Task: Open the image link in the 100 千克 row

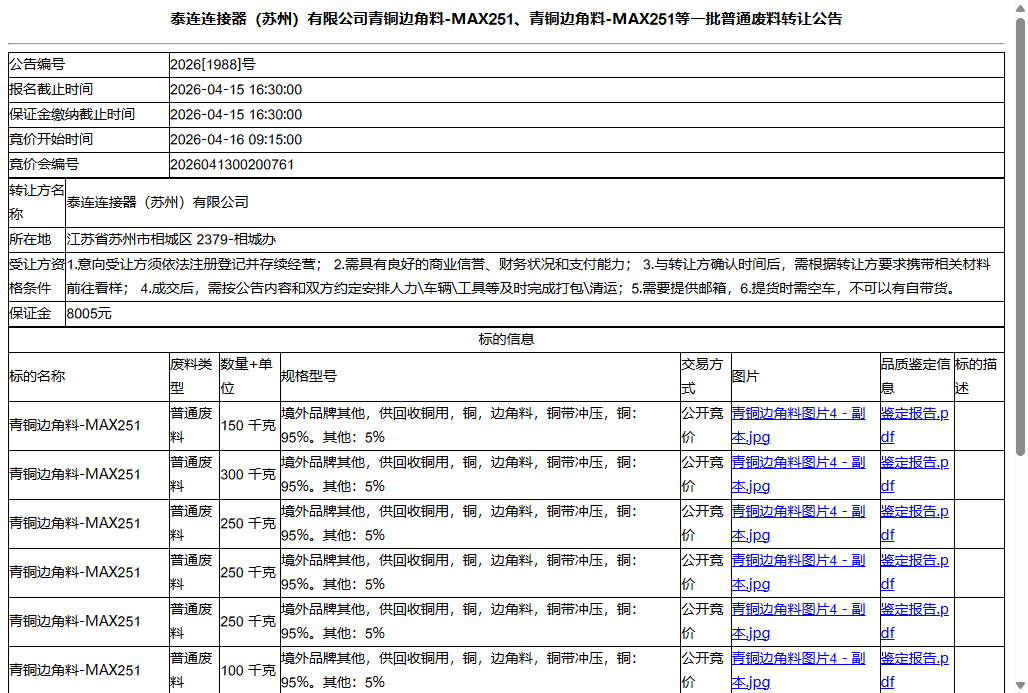Action: click(799, 670)
